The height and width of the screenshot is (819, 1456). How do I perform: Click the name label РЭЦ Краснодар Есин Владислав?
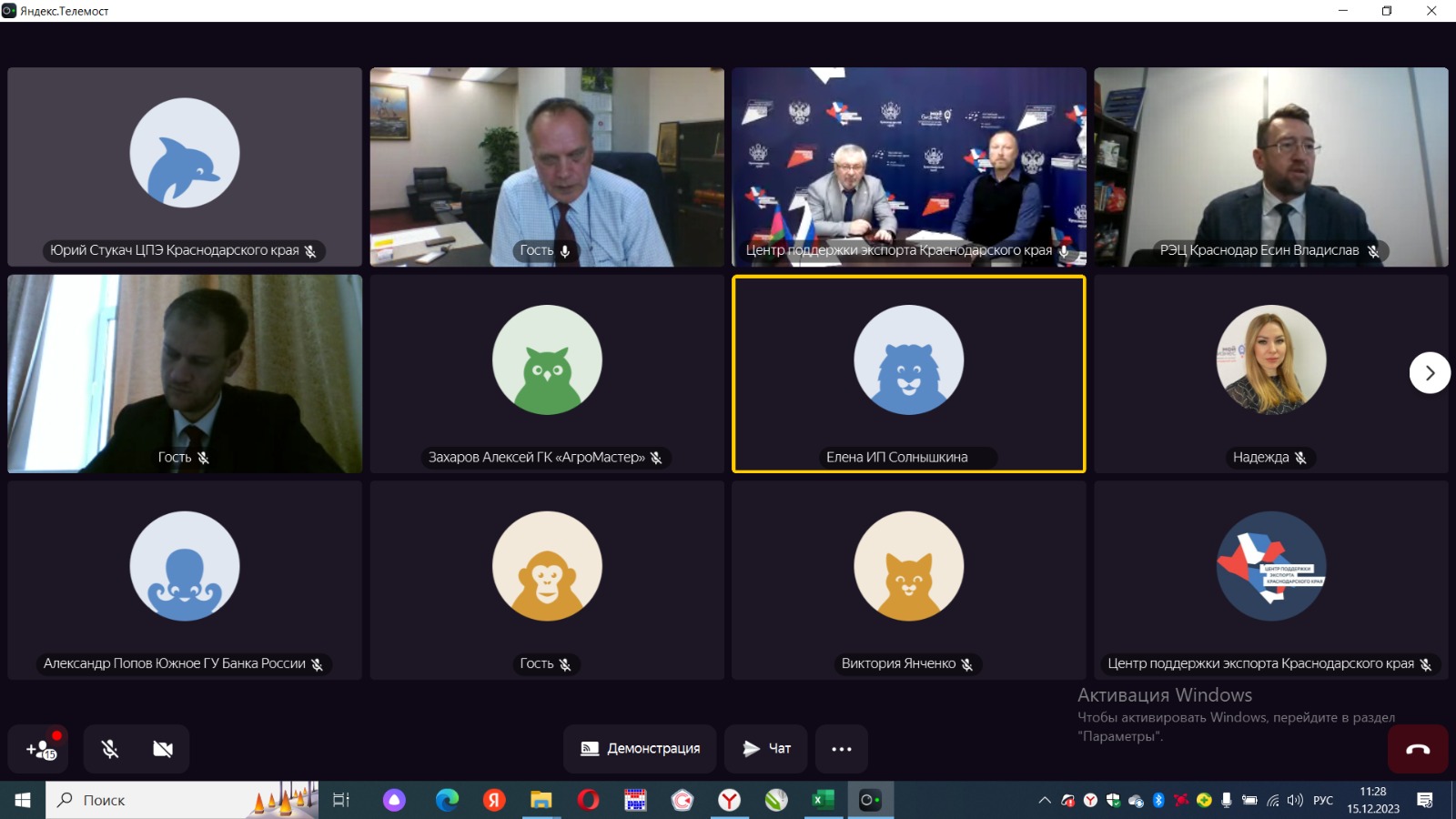[x=1259, y=250]
